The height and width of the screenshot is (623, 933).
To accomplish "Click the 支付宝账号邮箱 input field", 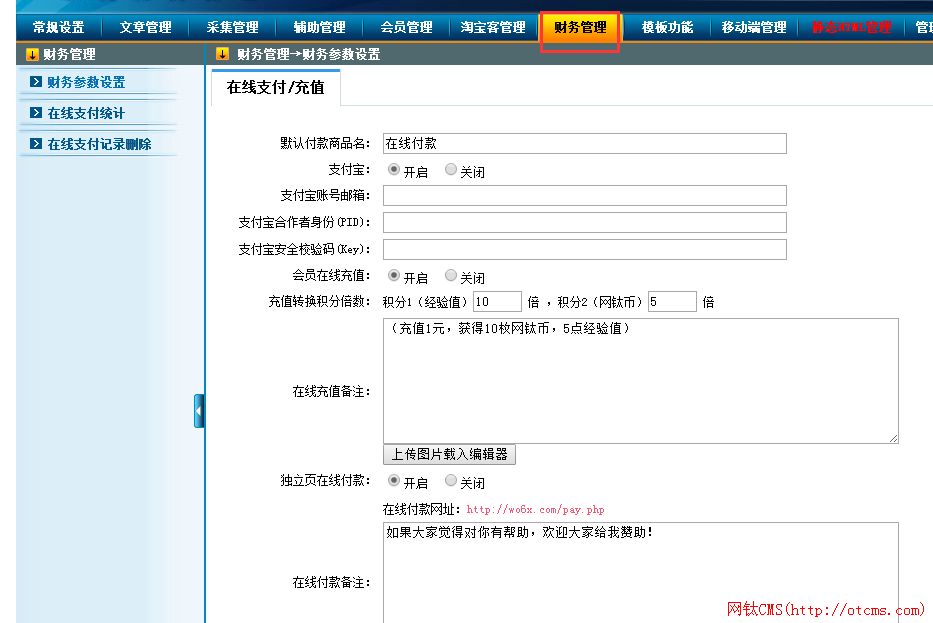I will point(584,196).
